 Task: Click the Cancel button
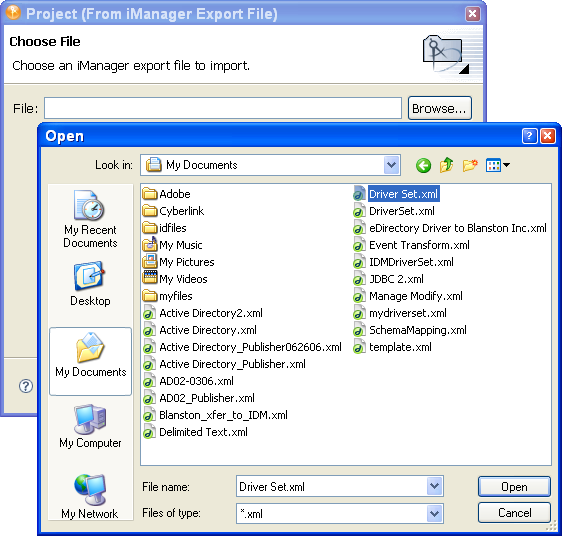point(514,513)
